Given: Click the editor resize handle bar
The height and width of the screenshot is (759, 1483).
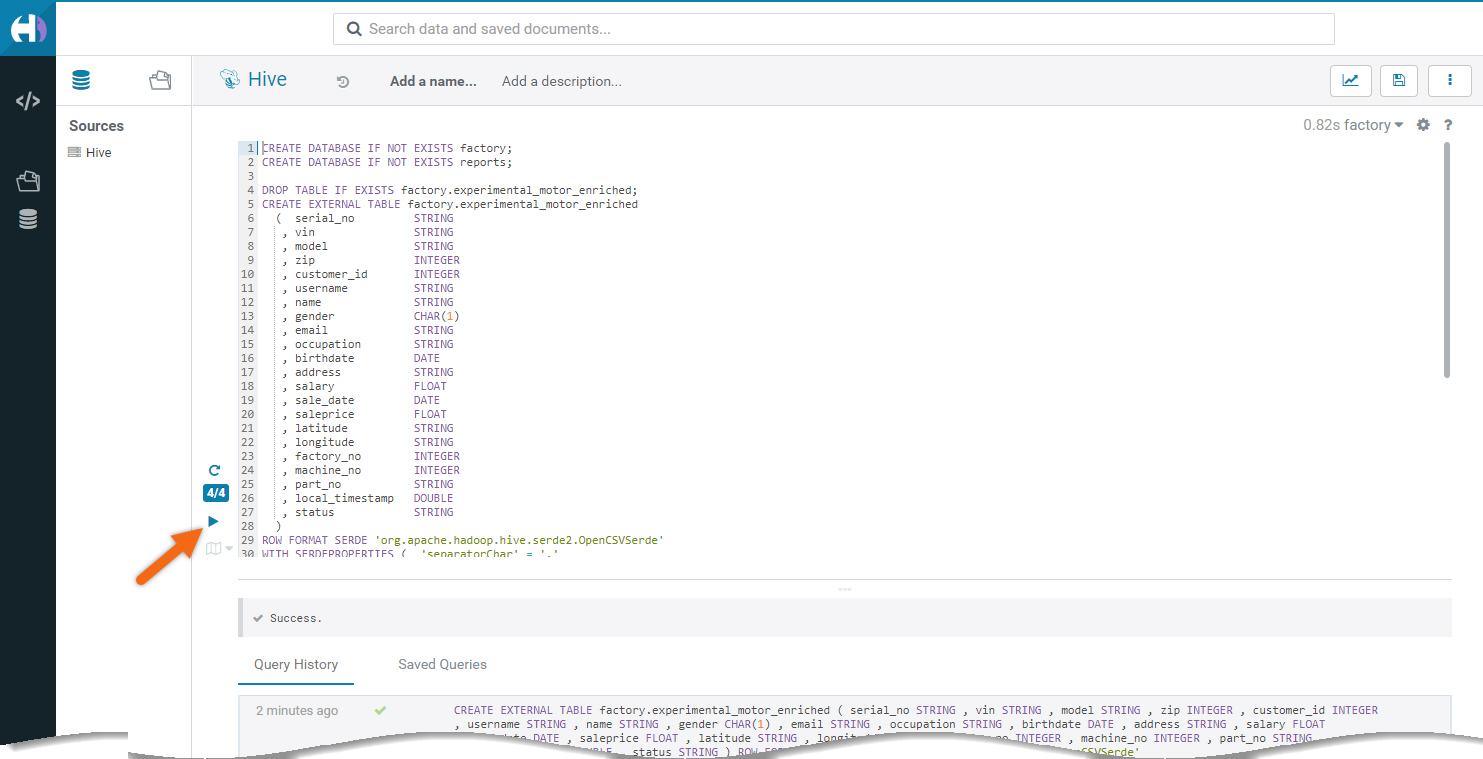Looking at the screenshot, I should tap(845, 588).
